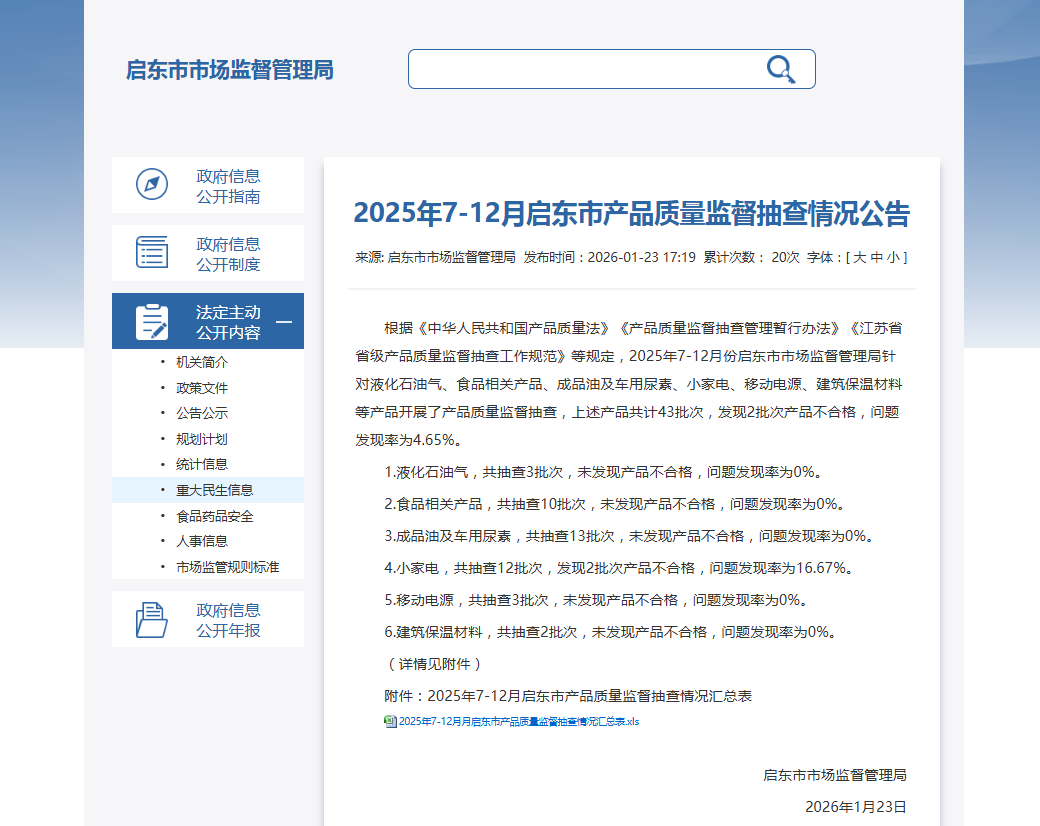Screen dimensions: 1040x826
Task: Click the Excel file icon beside attachment
Action: tap(390, 721)
